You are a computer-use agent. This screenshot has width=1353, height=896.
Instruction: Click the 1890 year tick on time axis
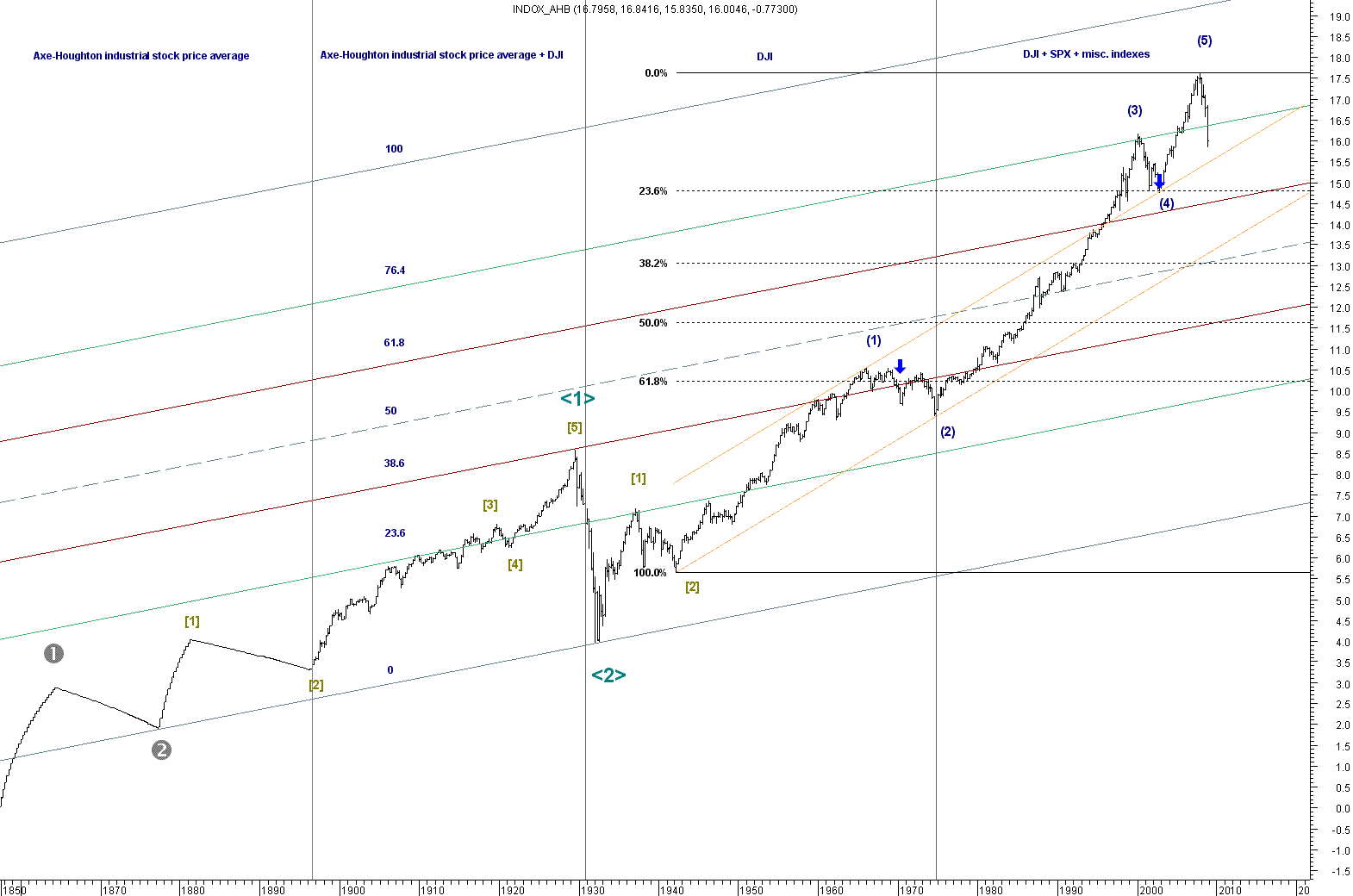tap(272, 890)
